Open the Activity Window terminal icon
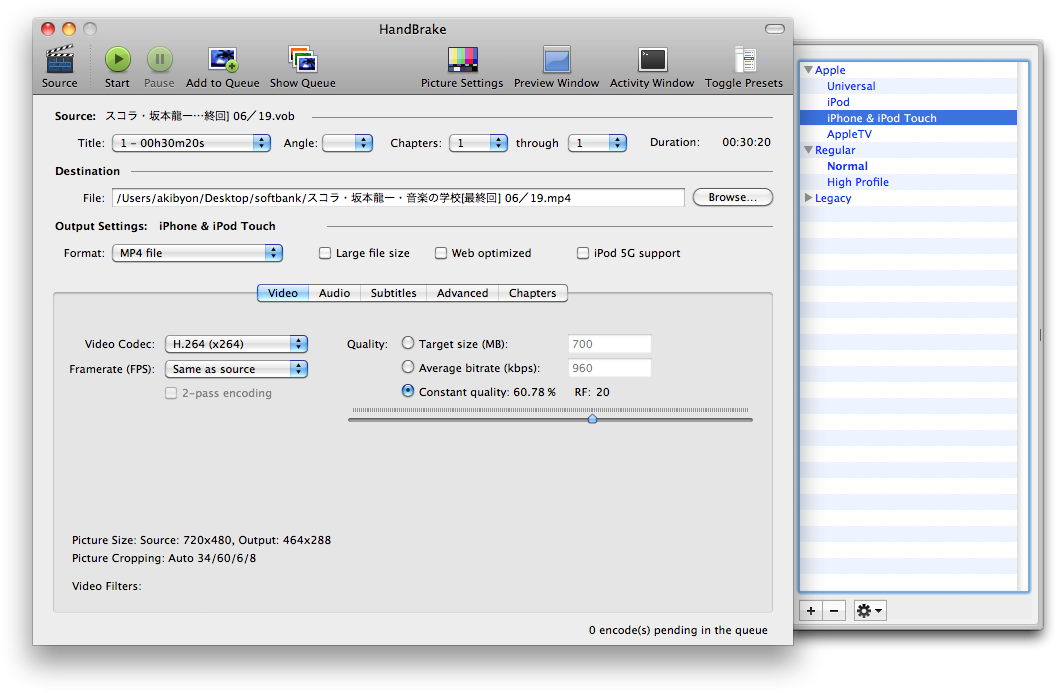Viewport: 1056px width, 693px height. click(x=653, y=59)
